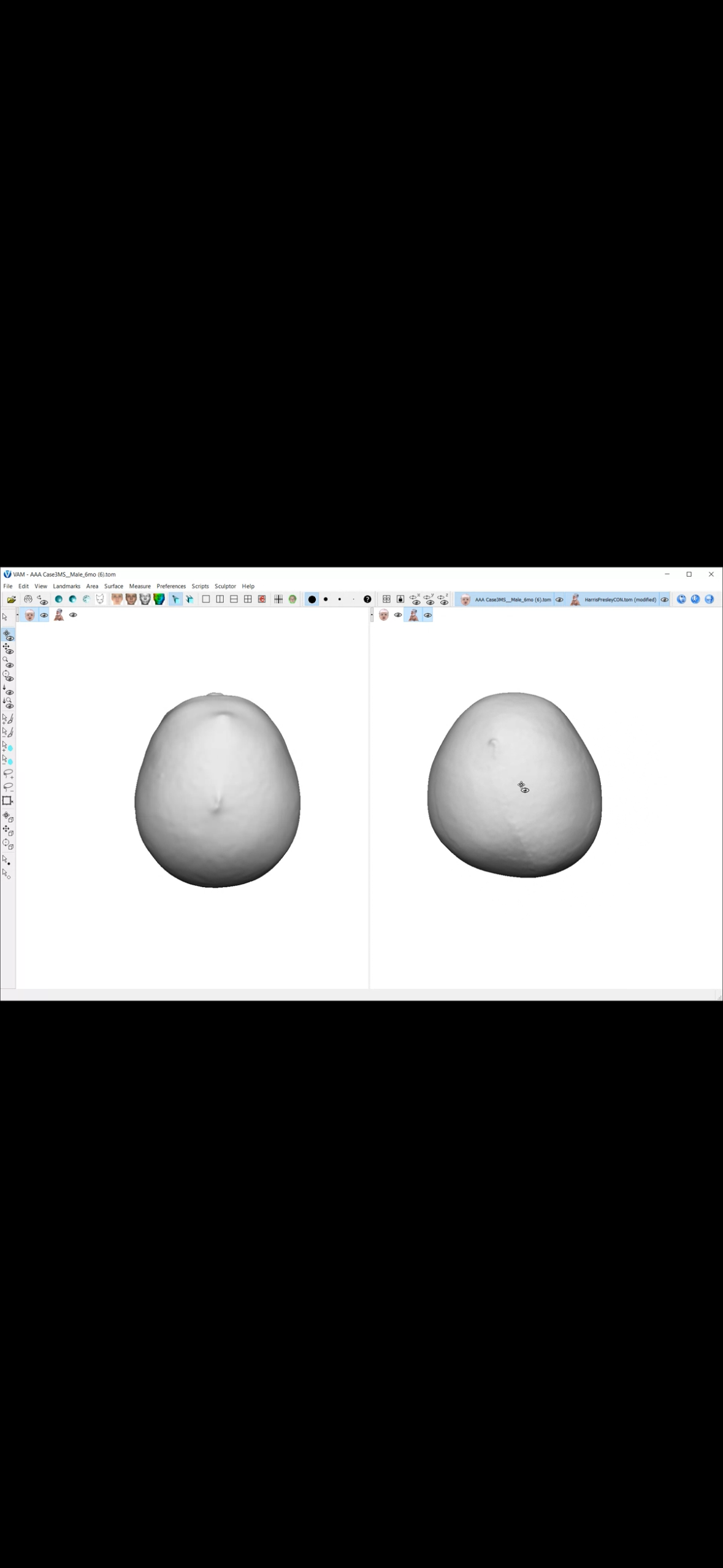Select the rectangle selection tool
Viewport: 723px width, 1568px height.
pos(7,801)
